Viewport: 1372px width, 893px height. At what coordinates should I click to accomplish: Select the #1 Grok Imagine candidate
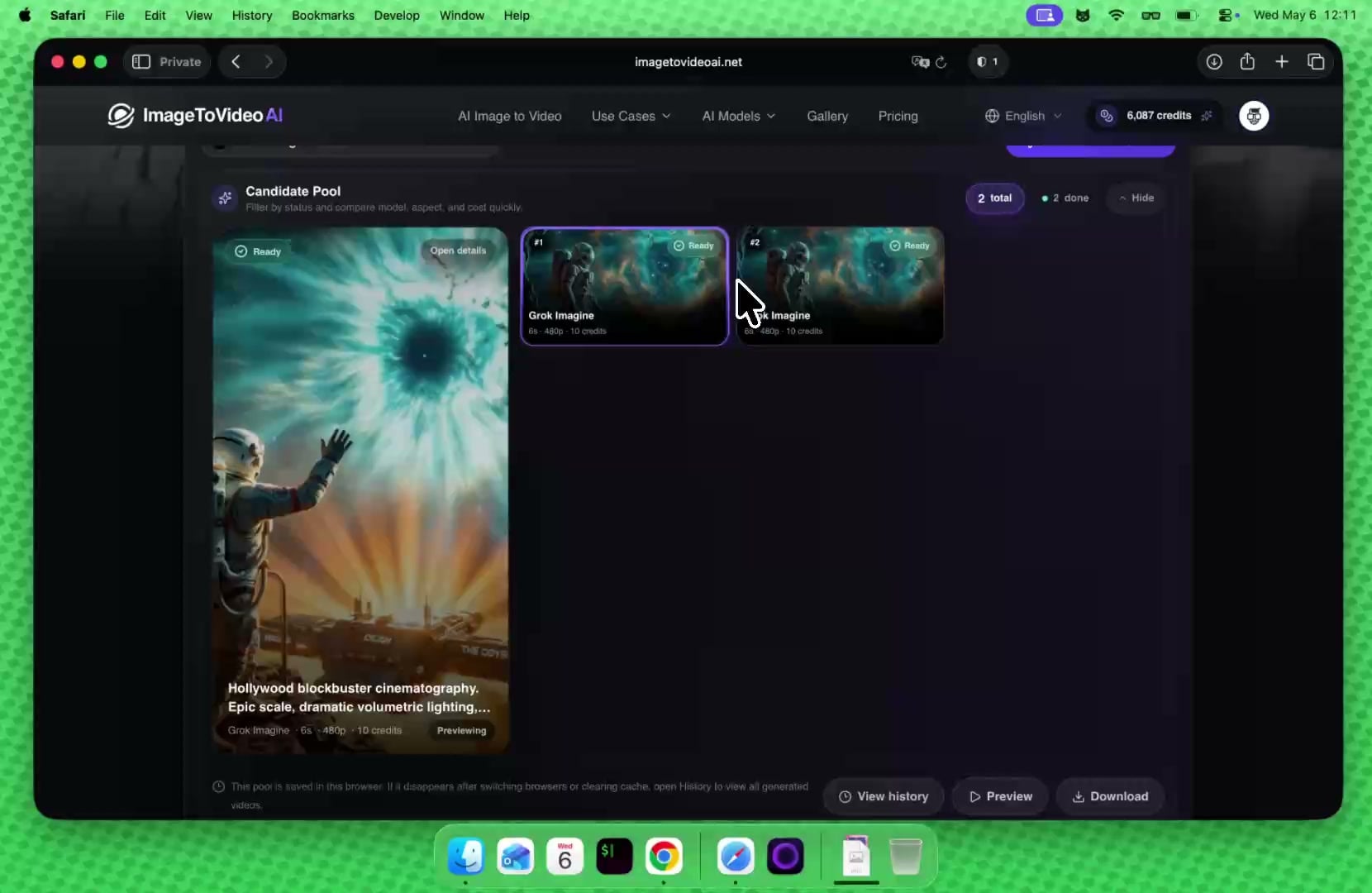coord(625,286)
